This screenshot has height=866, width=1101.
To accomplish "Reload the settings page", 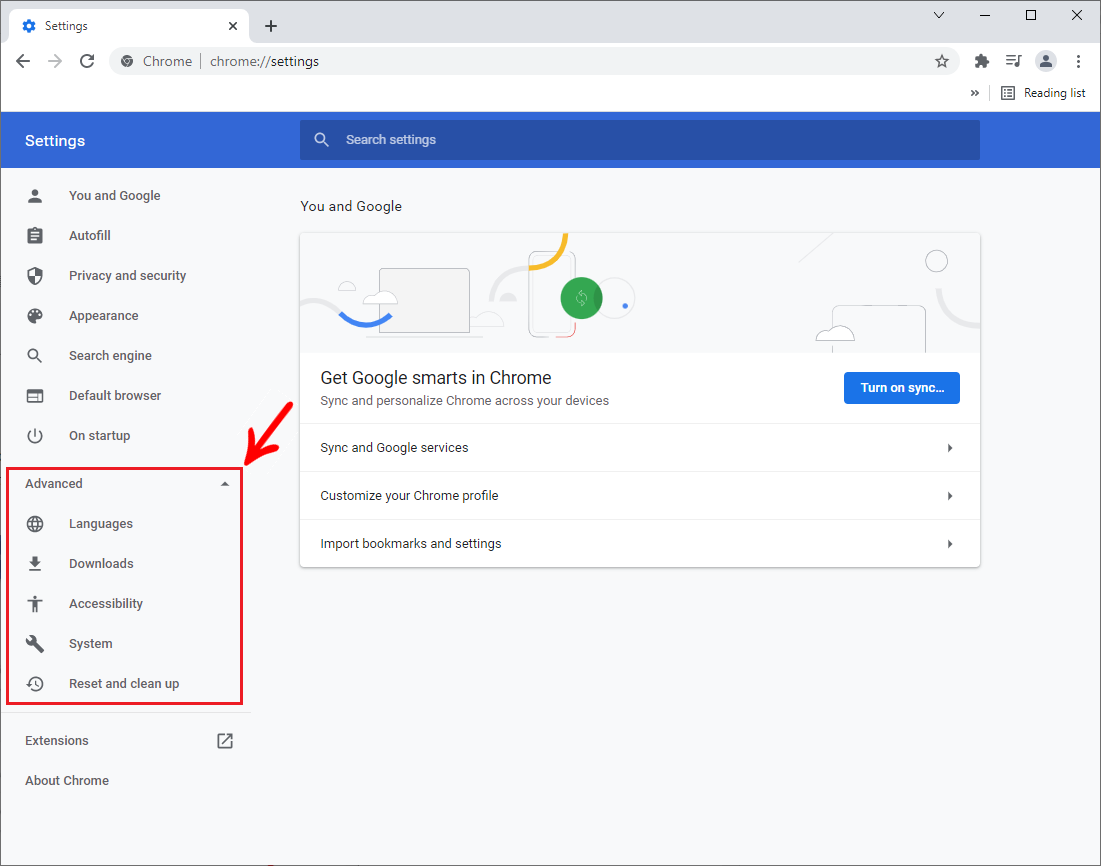I will (87, 61).
